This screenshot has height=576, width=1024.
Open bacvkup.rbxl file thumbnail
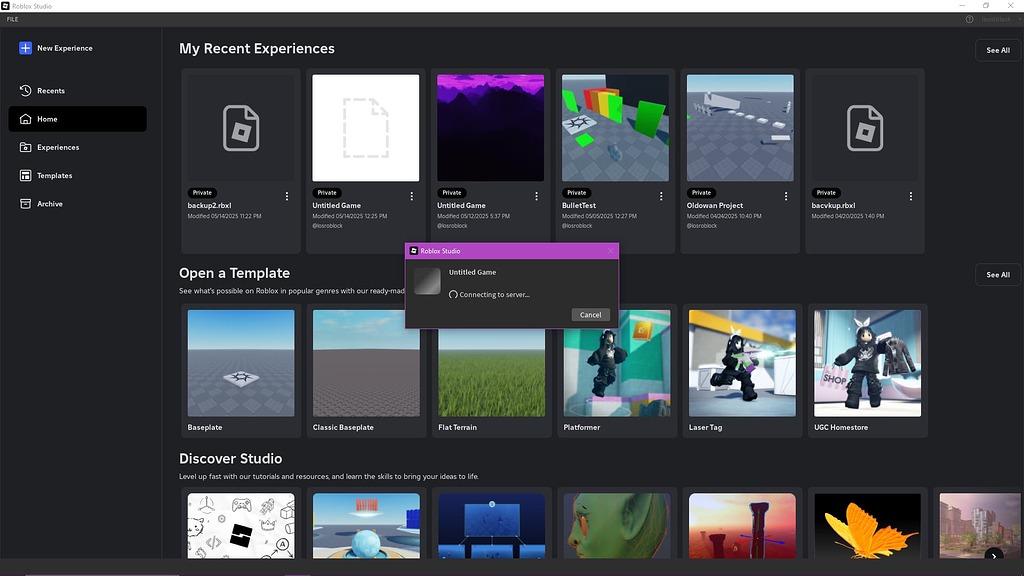coord(865,128)
